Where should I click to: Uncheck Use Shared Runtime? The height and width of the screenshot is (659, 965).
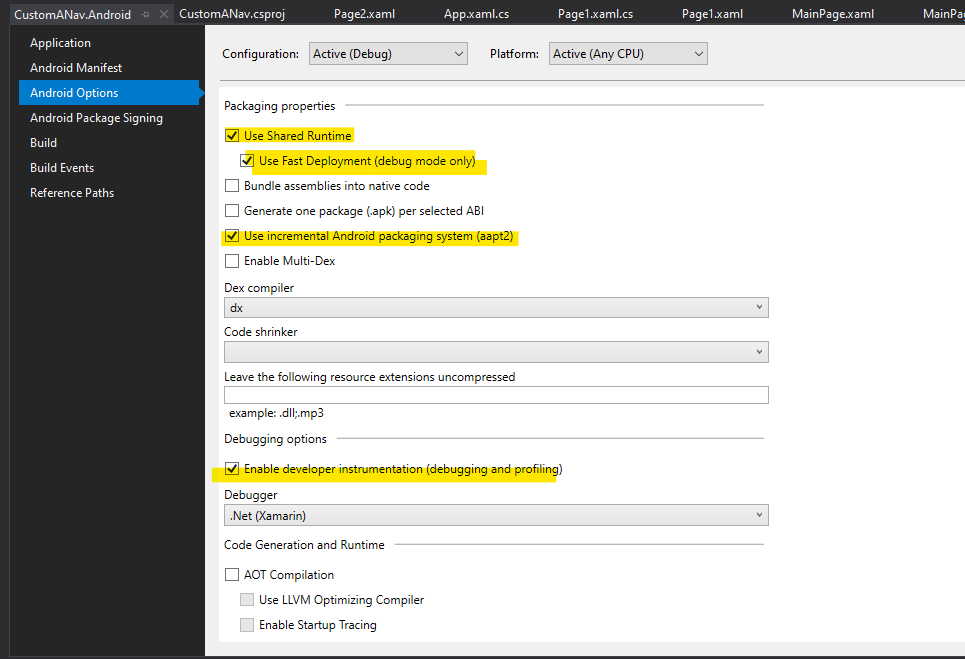click(x=232, y=136)
